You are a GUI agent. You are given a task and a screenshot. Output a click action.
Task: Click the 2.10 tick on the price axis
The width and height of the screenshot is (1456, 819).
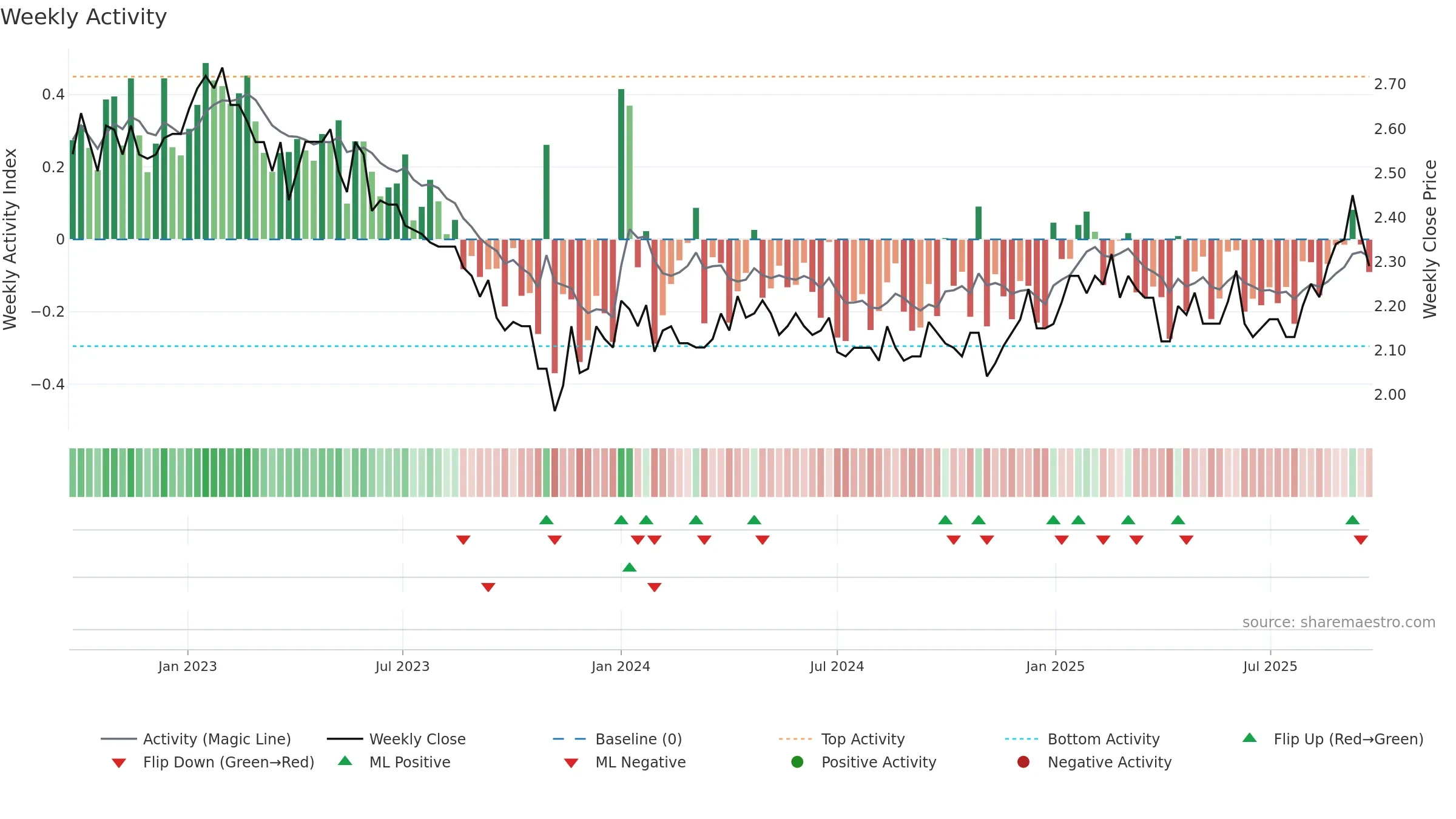tap(1390, 351)
